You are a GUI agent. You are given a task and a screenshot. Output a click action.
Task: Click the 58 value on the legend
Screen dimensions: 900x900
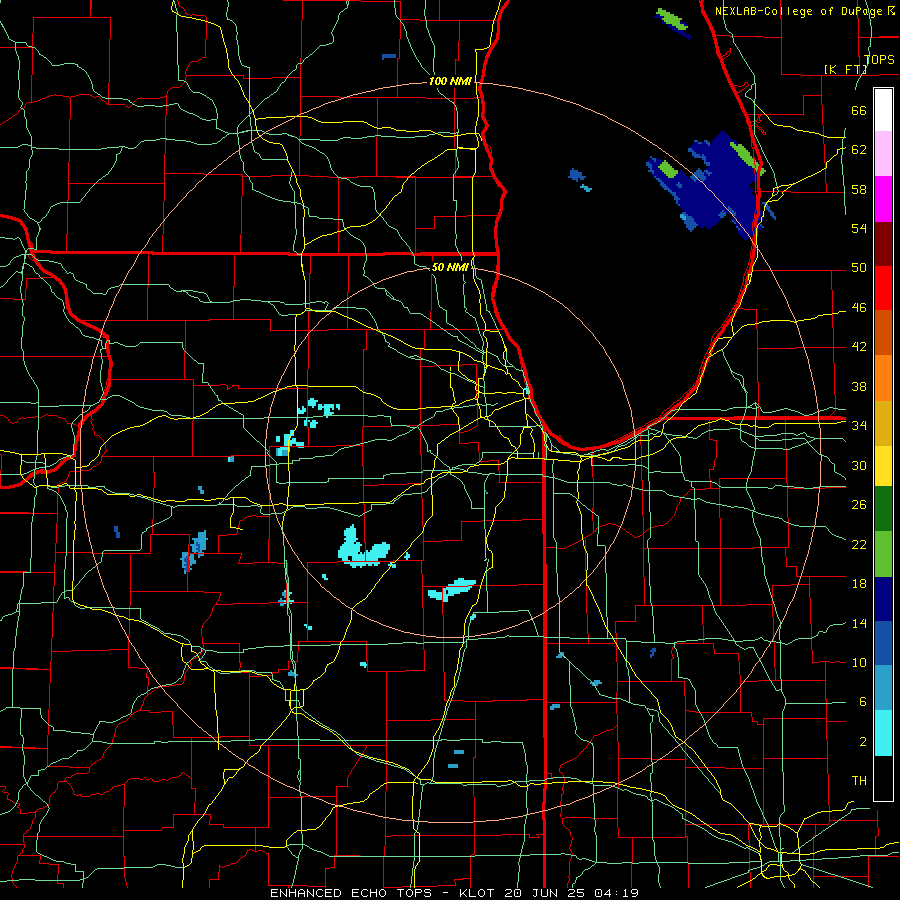pos(859,189)
